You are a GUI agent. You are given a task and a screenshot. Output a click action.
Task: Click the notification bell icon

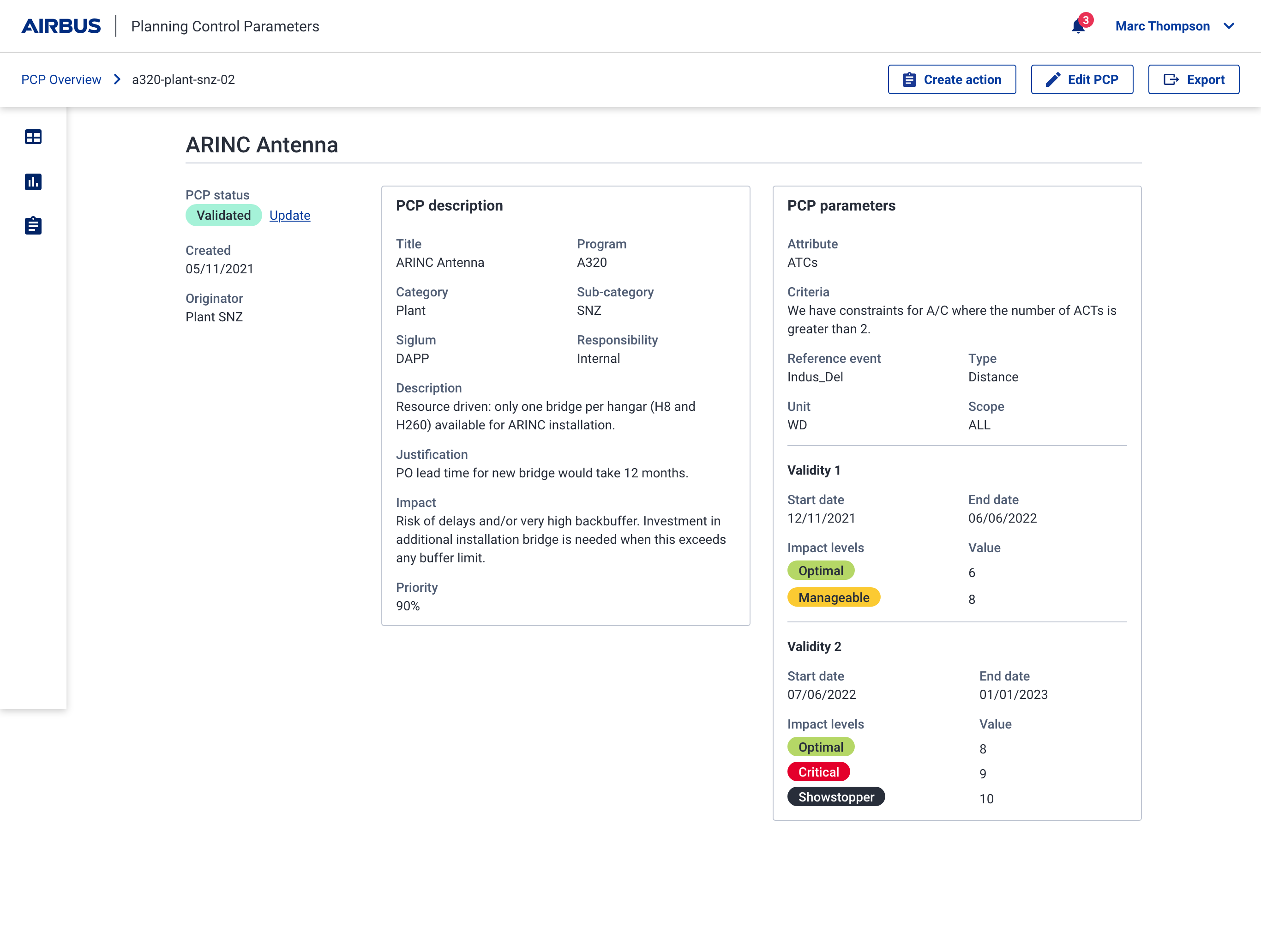1078,26
